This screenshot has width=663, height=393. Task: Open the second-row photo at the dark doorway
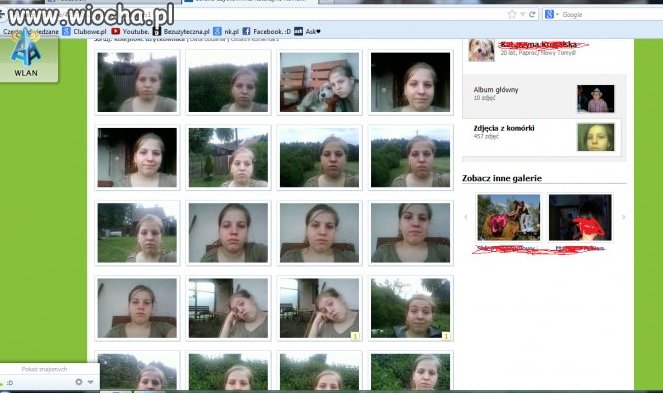tap(137, 157)
